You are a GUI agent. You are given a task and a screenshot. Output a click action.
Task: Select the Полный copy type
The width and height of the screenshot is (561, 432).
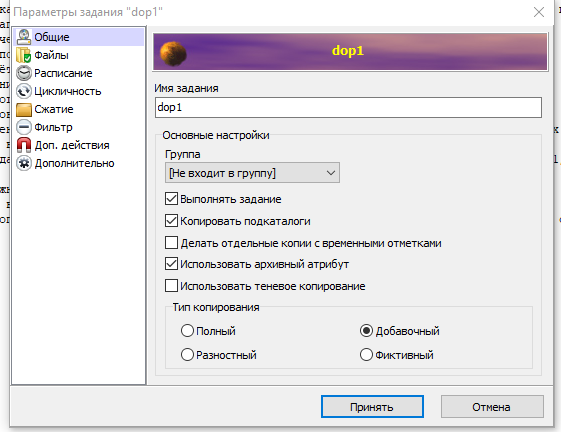pos(187,331)
